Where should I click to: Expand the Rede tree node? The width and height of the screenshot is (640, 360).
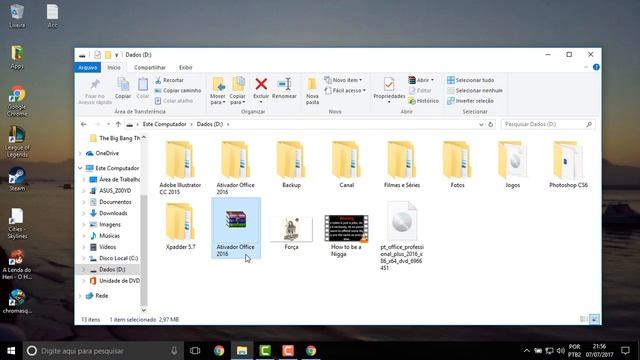(x=80, y=296)
